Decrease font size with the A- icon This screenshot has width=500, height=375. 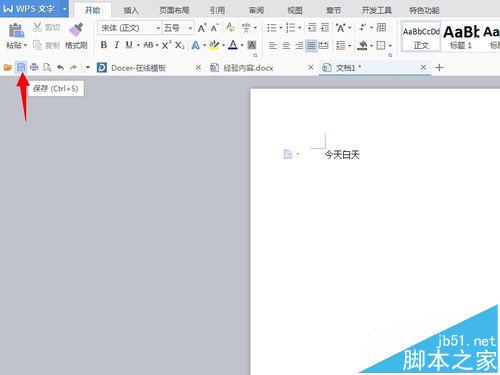pyautogui.click(x=215, y=28)
